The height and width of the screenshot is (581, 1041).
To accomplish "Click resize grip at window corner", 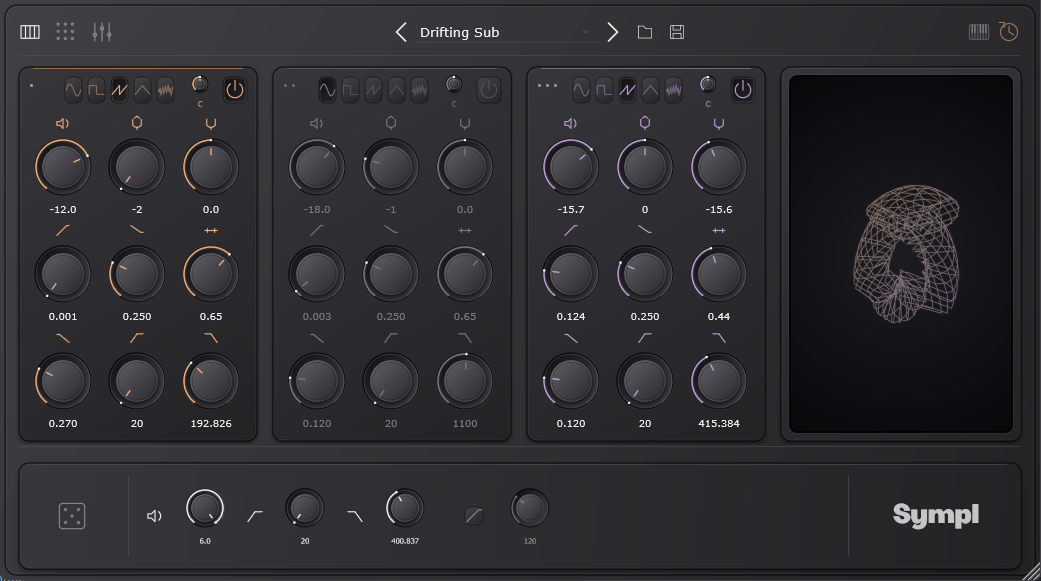I will click(x=1032, y=572).
